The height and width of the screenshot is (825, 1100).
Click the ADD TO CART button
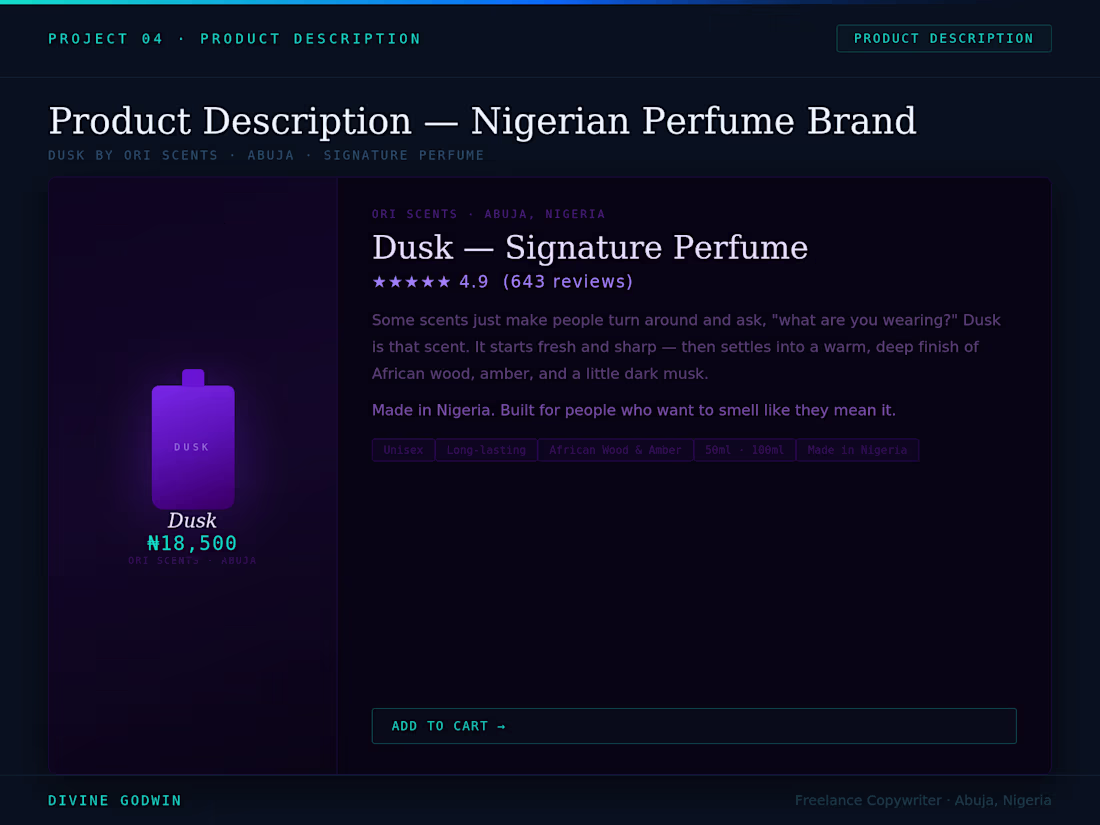tap(694, 726)
